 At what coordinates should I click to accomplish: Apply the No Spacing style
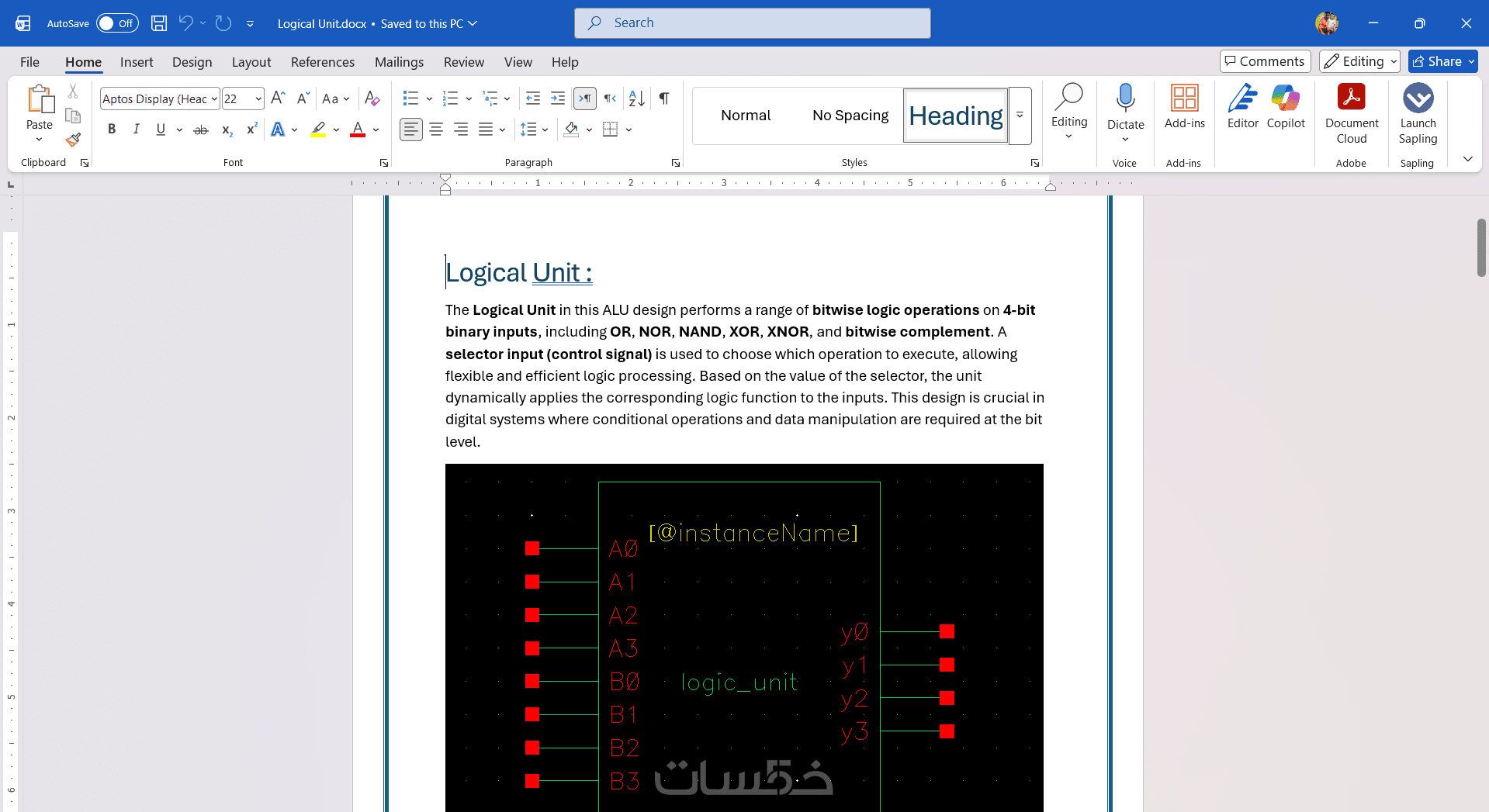(x=850, y=116)
